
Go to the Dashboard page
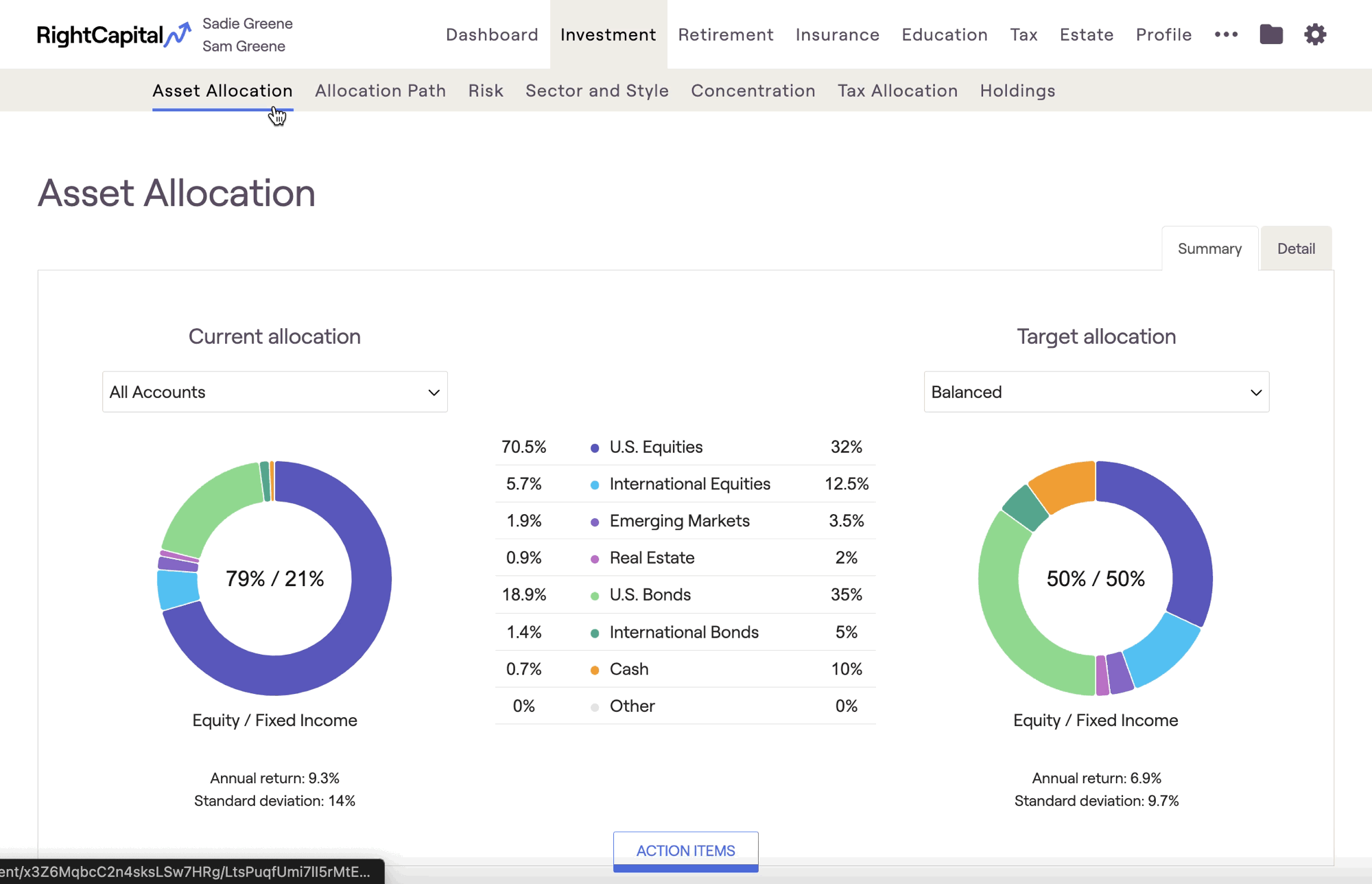491,34
